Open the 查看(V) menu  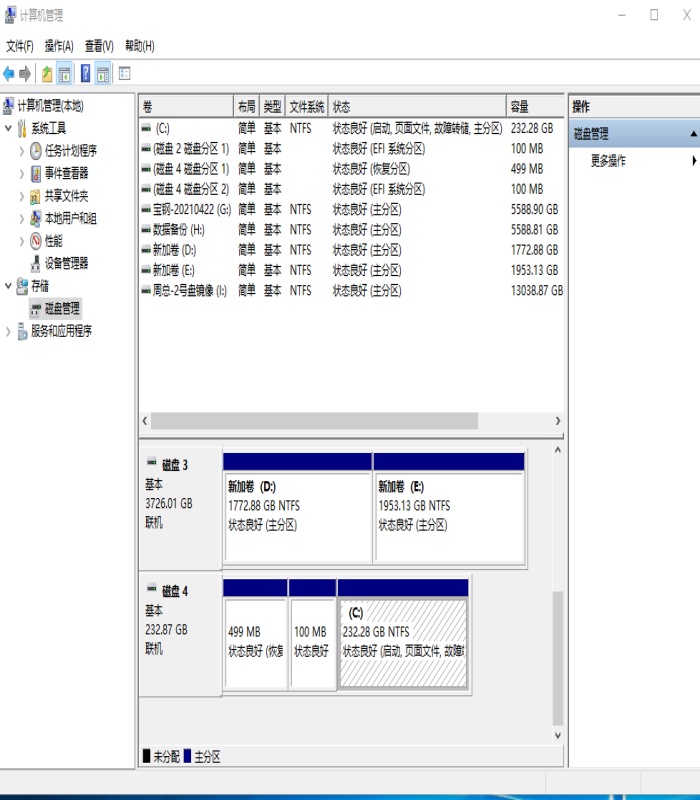point(99,46)
